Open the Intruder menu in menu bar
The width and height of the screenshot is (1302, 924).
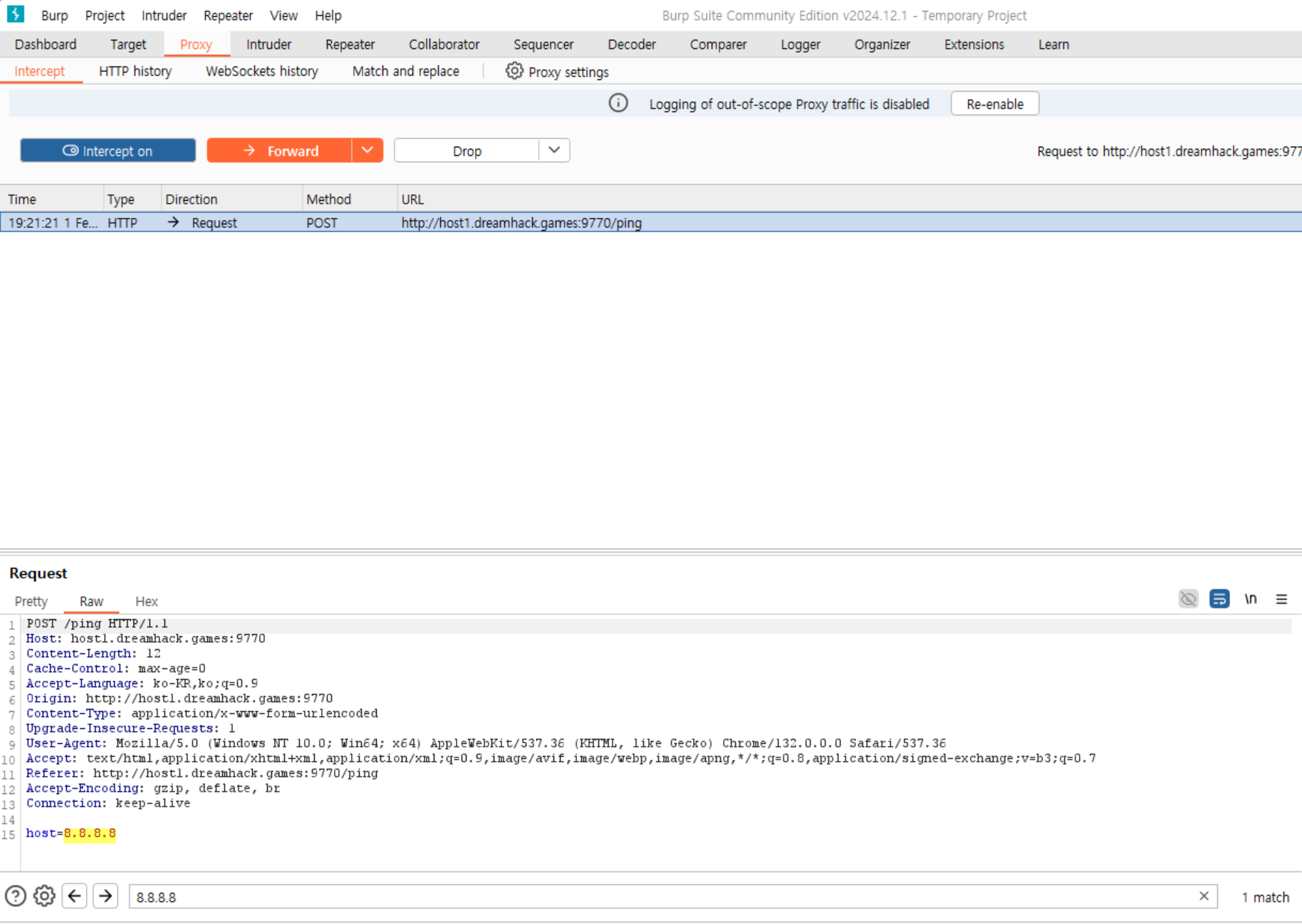click(164, 15)
